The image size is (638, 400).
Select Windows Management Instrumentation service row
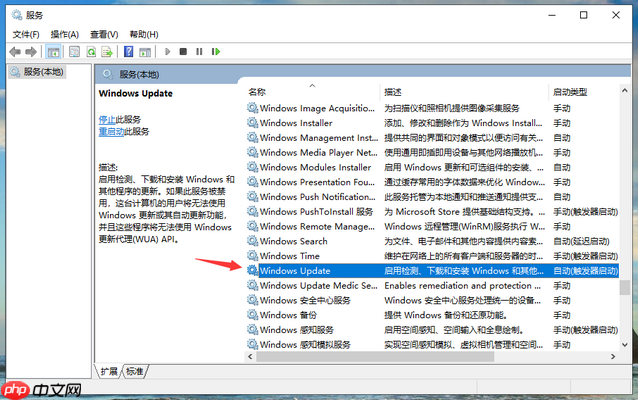pyautogui.click(x=433, y=138)
